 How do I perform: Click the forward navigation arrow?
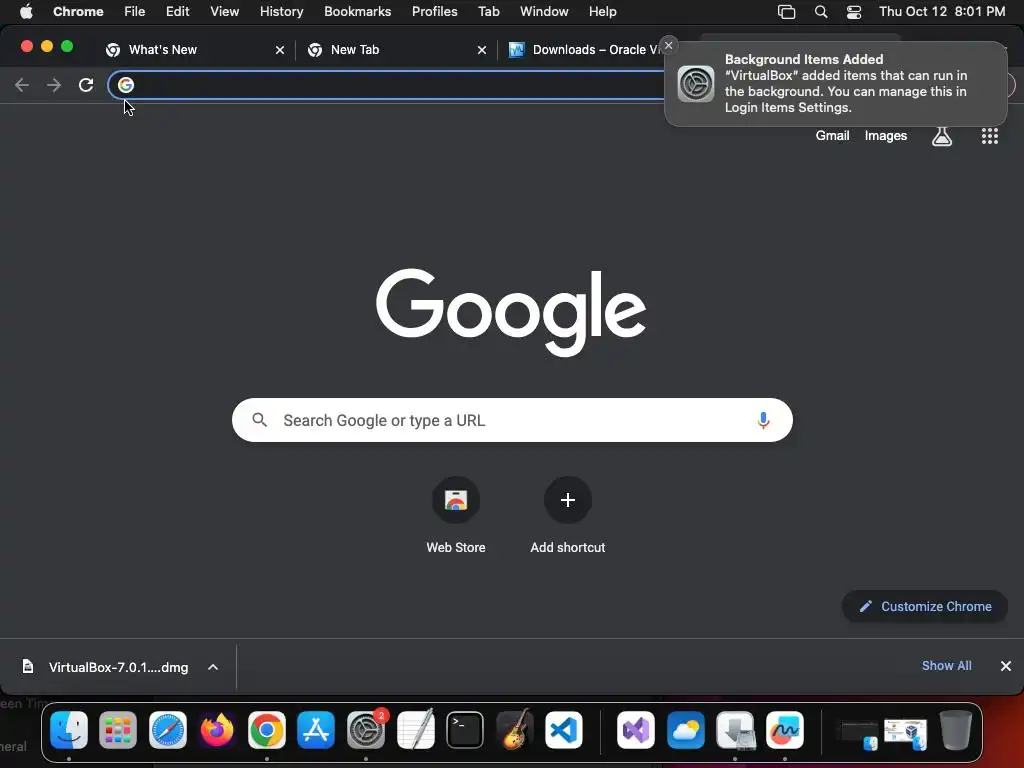click(x=54, y=85)
